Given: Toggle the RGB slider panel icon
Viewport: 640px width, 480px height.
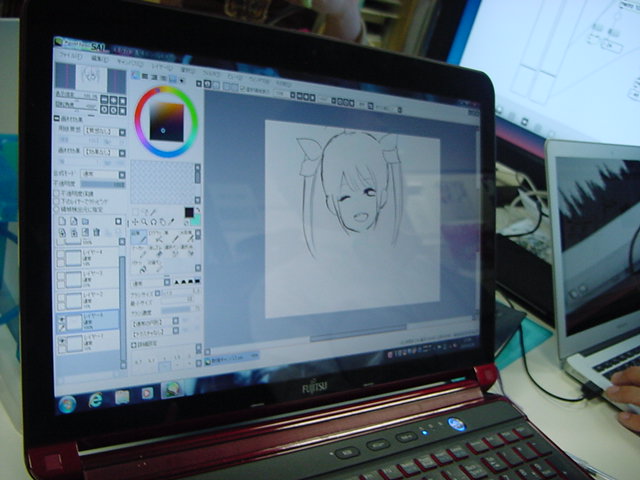Looking at the screenshot, I should (x=144, y=76).
